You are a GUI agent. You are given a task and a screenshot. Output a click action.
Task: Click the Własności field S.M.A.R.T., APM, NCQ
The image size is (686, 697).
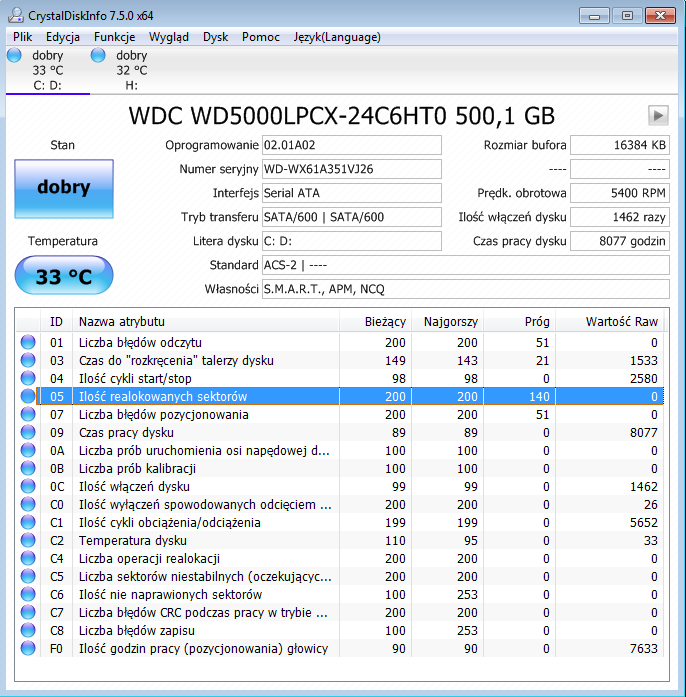point(465,289)
